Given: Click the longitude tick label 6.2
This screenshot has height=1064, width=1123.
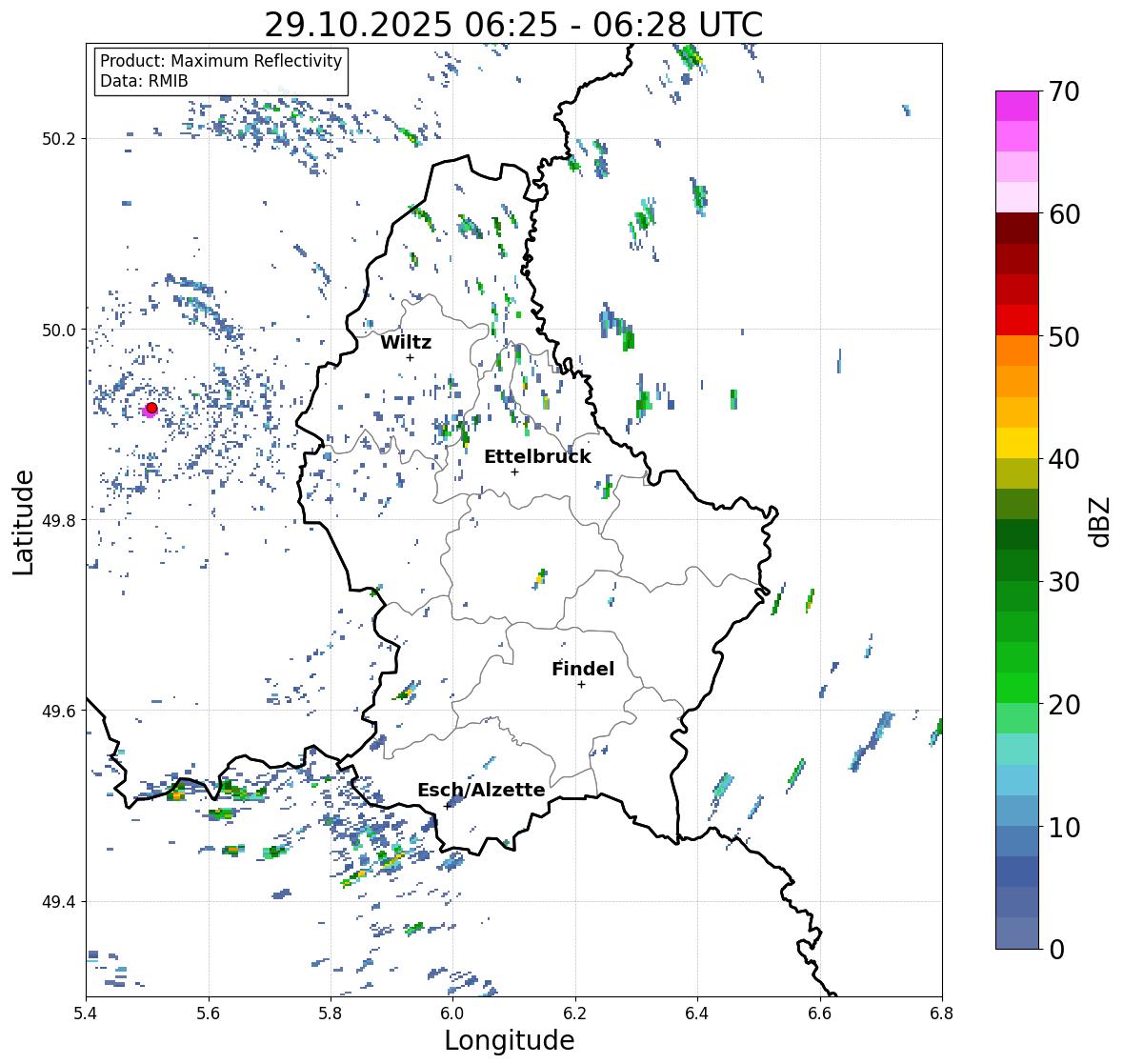Looking at the screenshot, I should coord(575,1014).
